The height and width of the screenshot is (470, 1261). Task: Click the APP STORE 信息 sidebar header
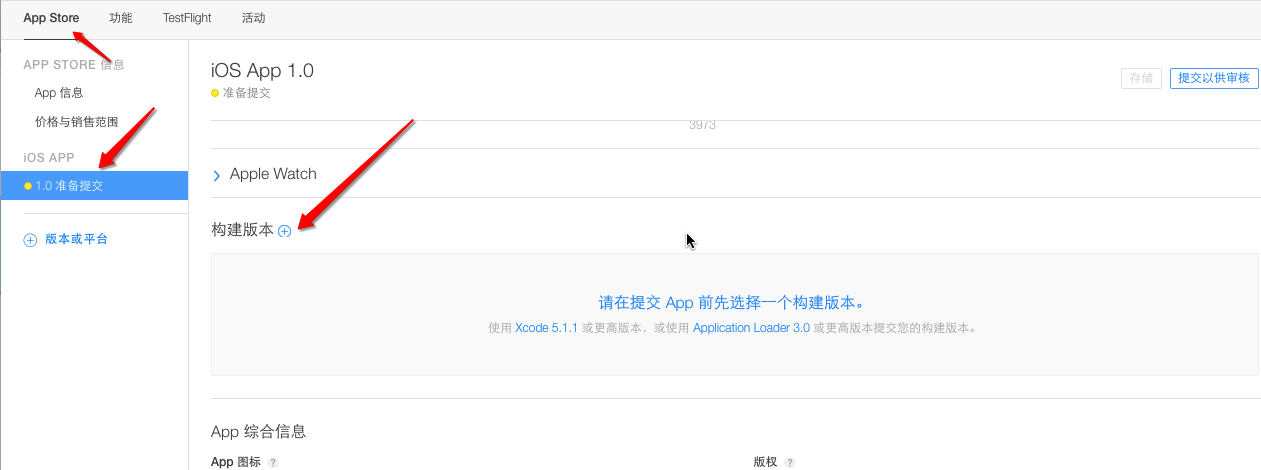coord(74,65)
